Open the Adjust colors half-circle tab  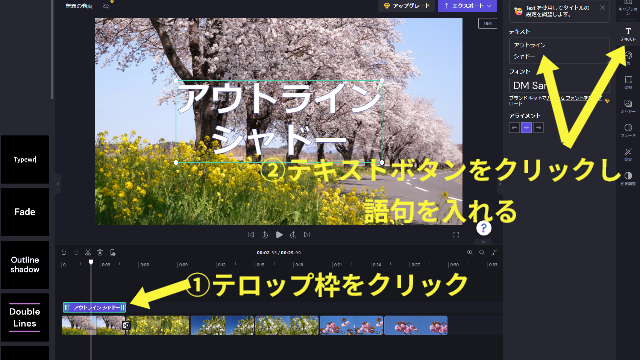628,178
